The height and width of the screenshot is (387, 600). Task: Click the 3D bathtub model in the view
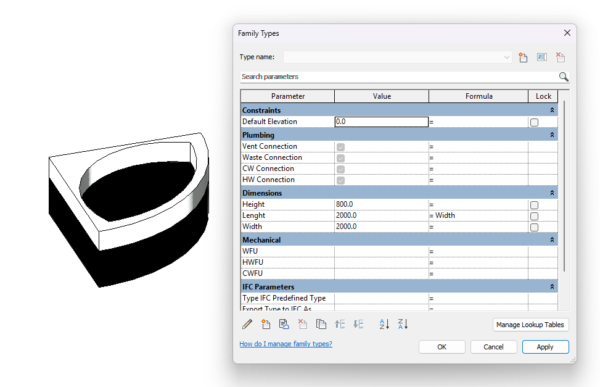point(129,210)
